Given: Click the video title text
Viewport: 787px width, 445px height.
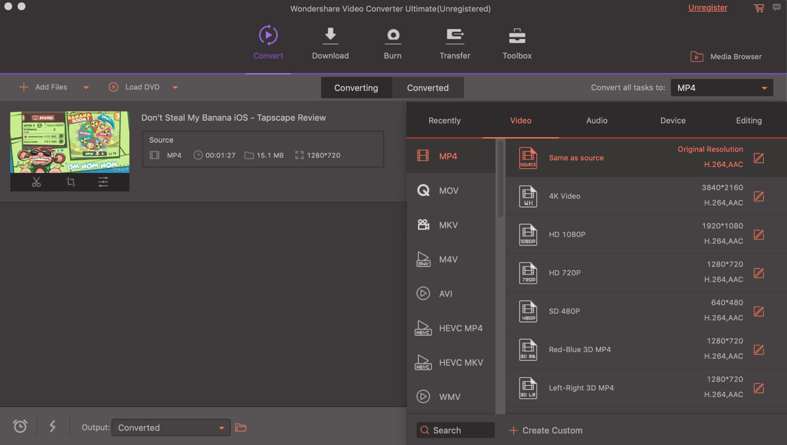Looking at the screenshot, I should click(233, 117).
